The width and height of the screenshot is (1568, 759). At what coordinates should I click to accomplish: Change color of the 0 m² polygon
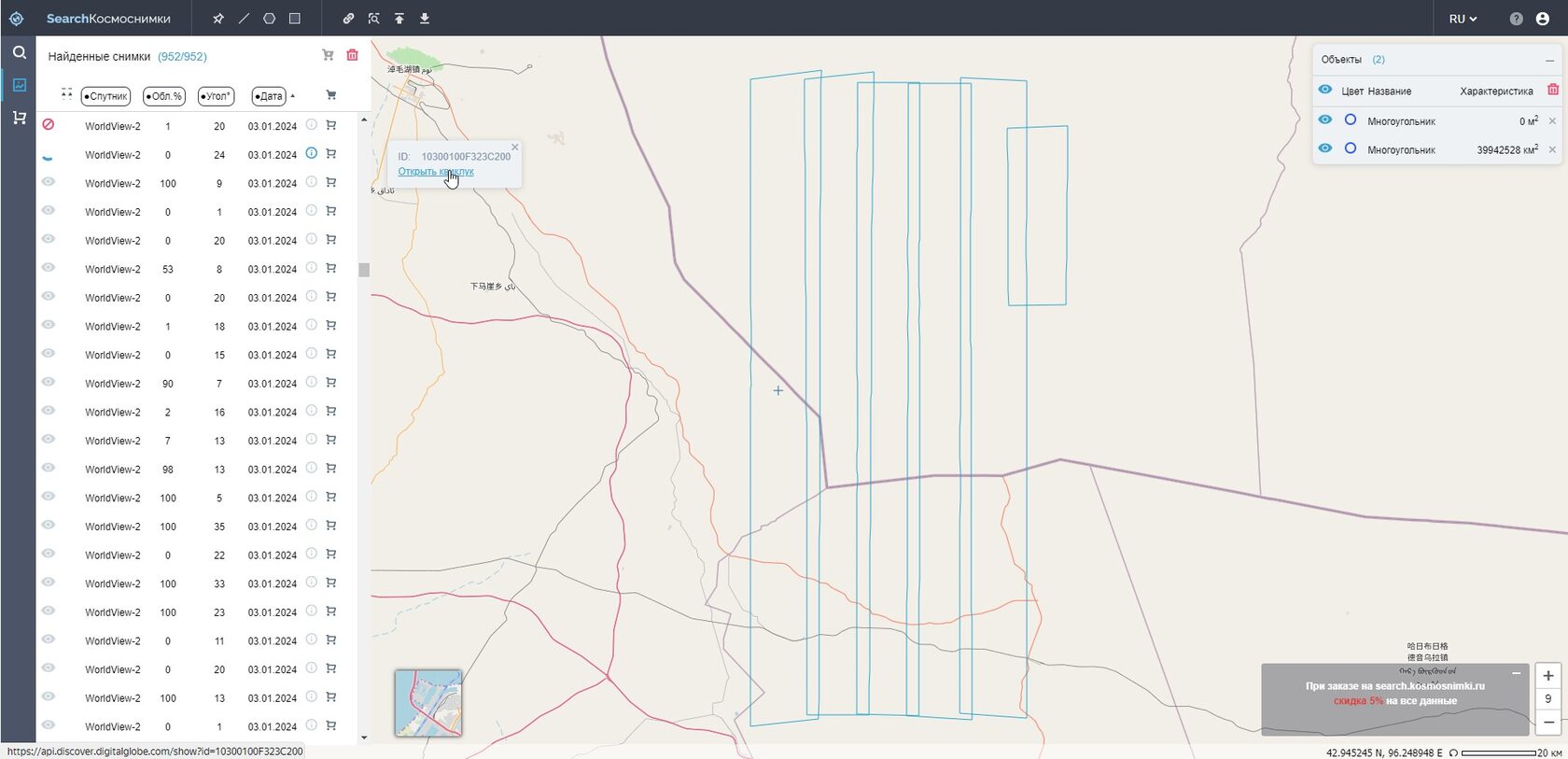tap(1351, 120)
